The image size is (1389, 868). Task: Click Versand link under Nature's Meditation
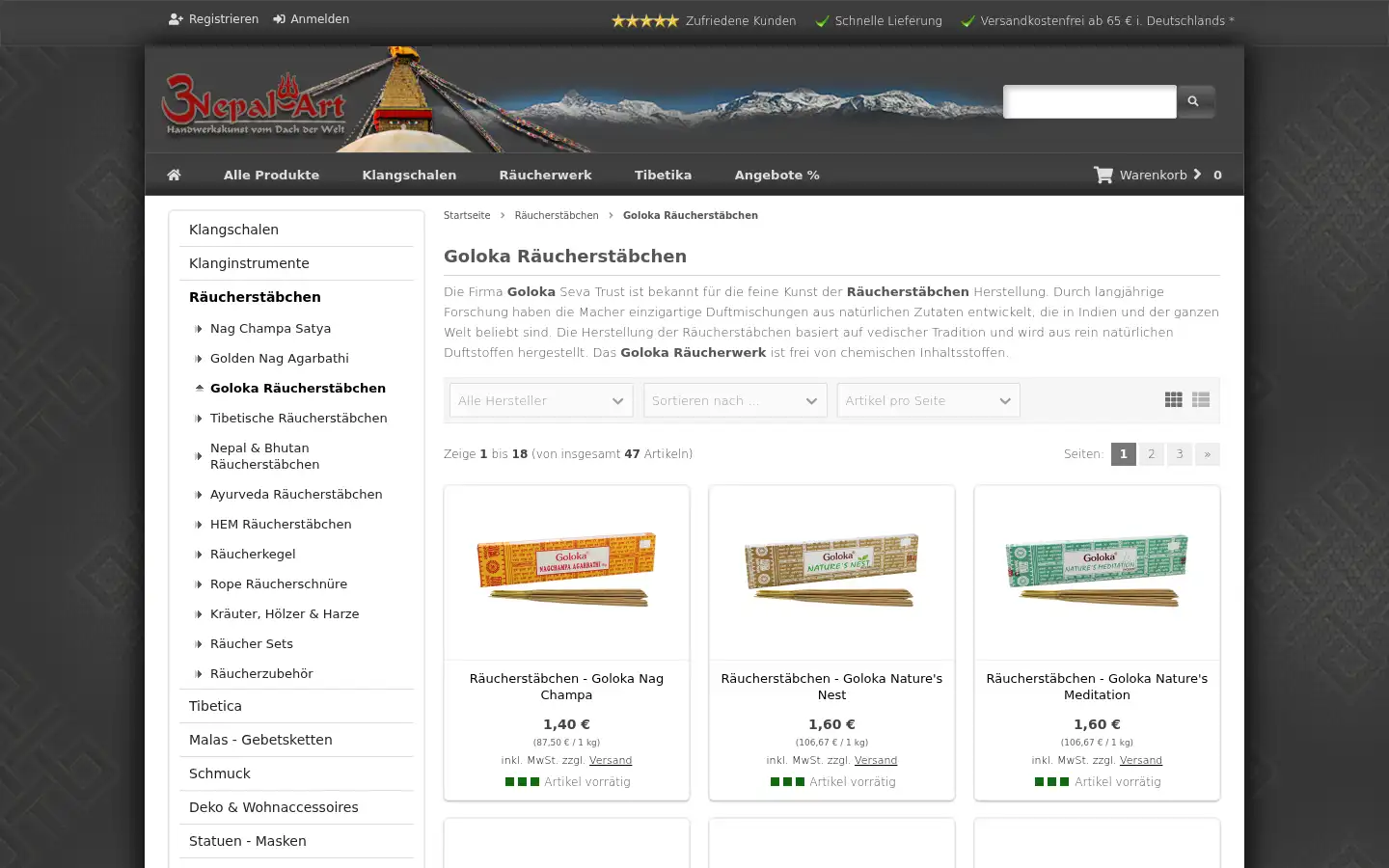1141,760
